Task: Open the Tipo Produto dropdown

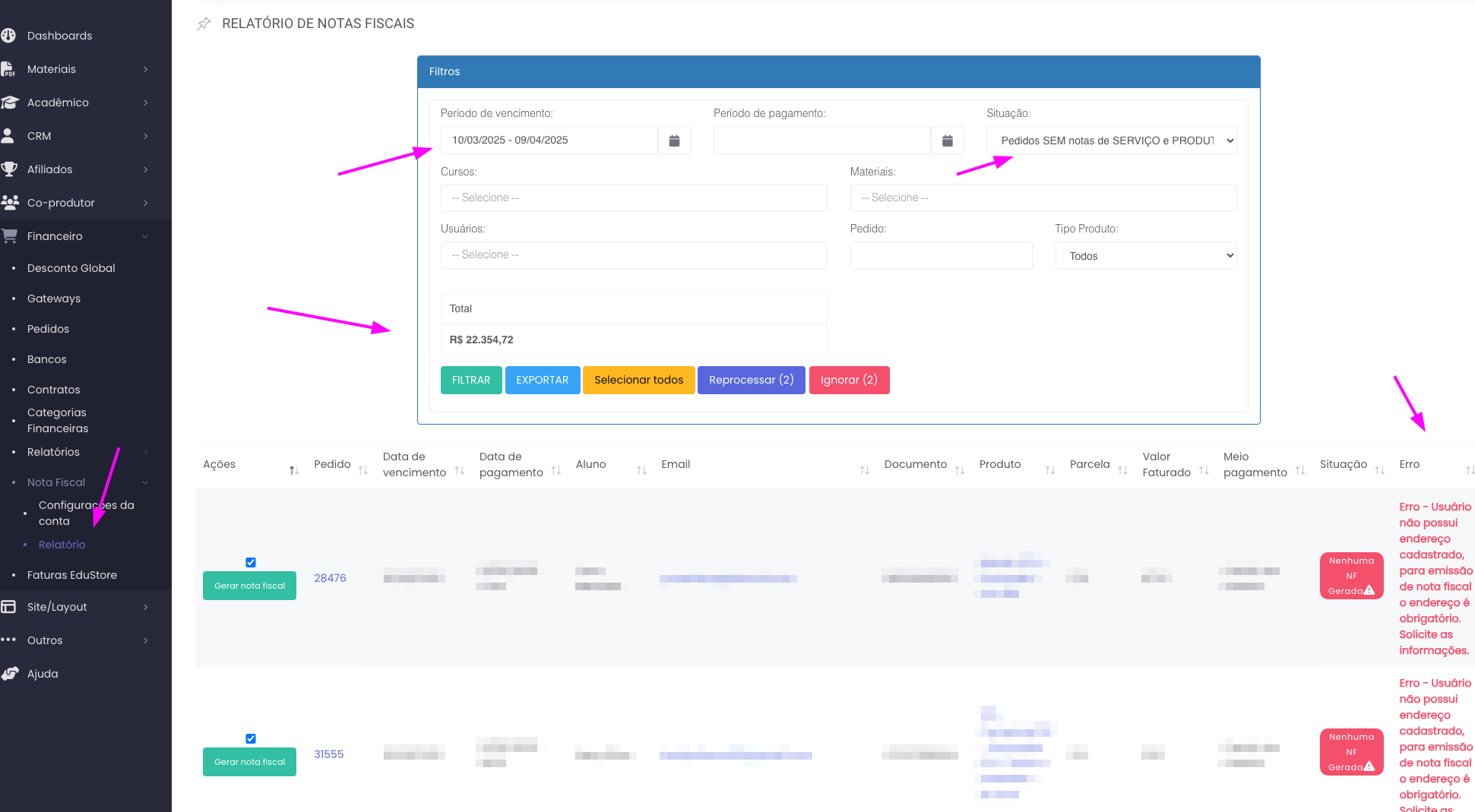Action: [x=1145, y=256]
